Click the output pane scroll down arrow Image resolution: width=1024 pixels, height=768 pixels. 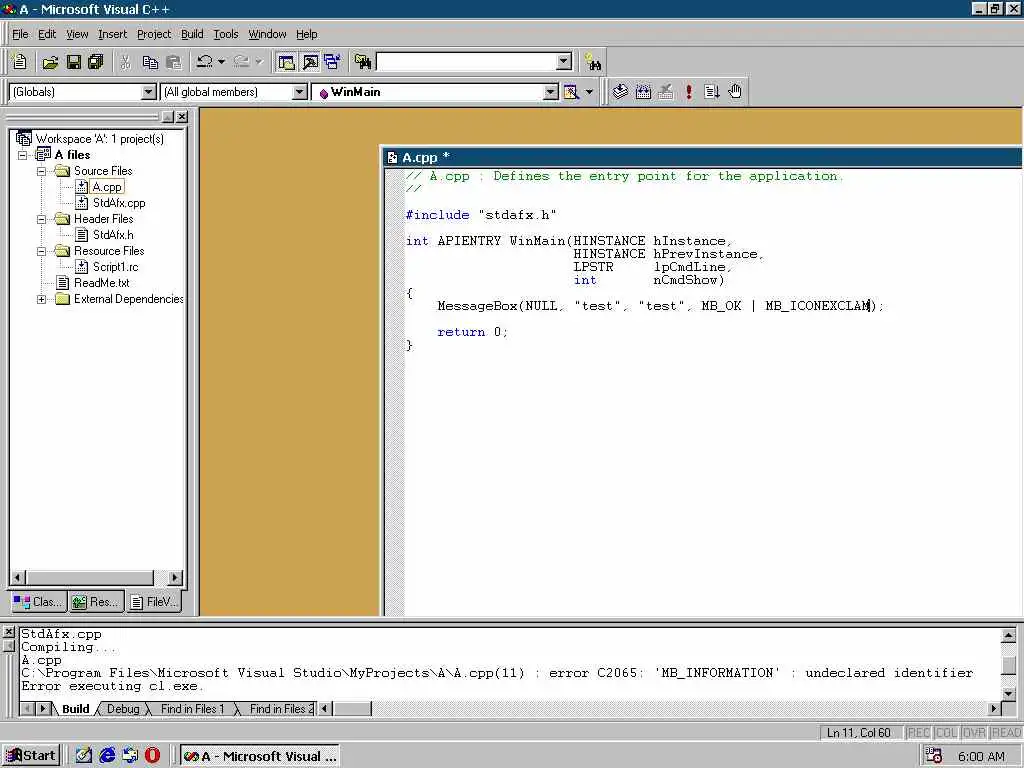(1008, 694)
